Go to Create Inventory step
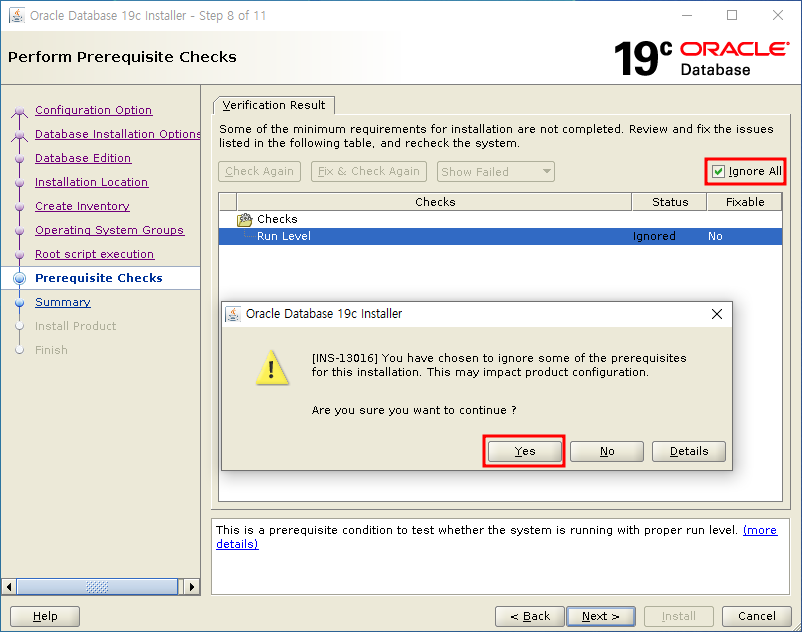 [x=82, y=206]
